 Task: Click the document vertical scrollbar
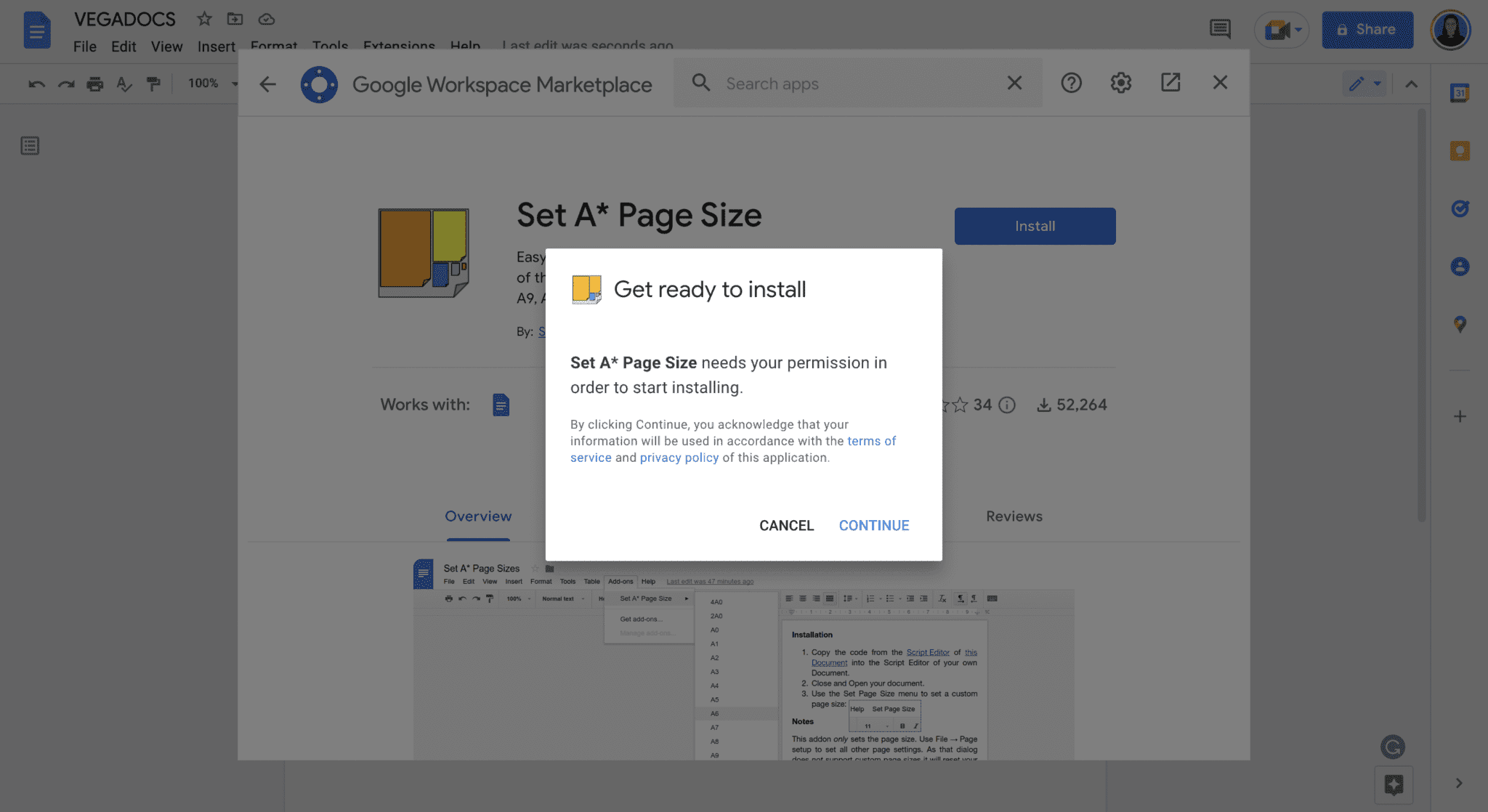(x=1421, y=315)
